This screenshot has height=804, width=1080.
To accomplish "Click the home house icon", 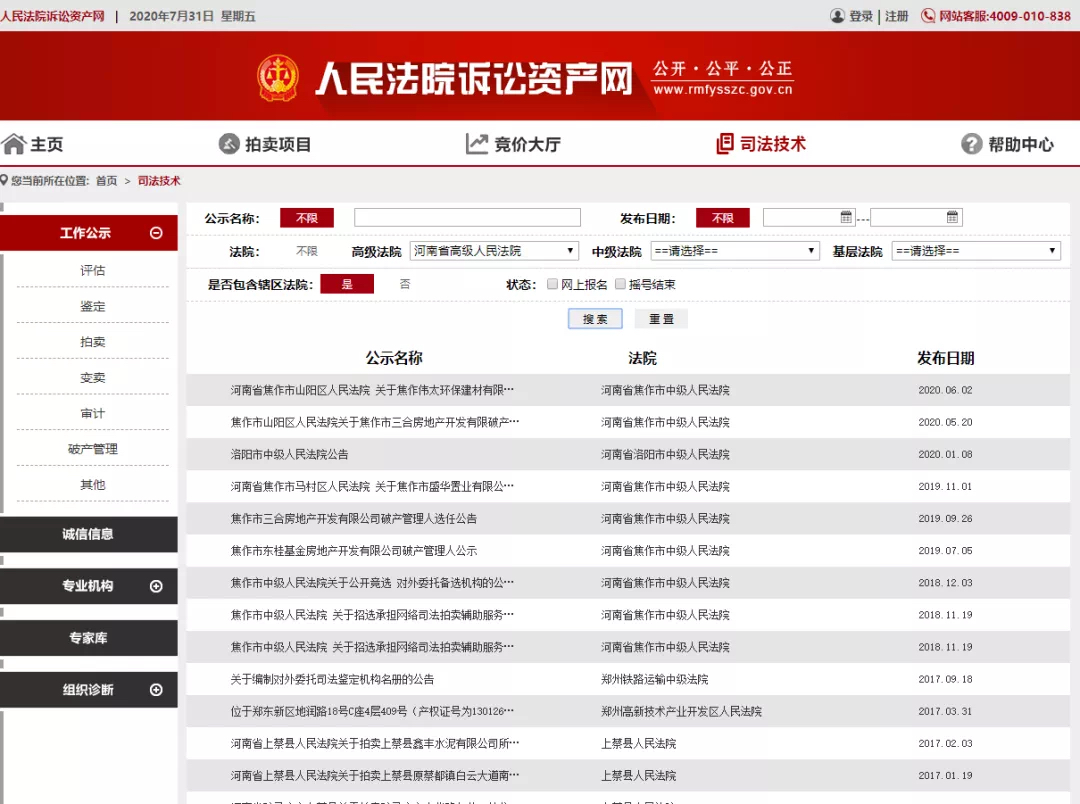I will [13, 144].
